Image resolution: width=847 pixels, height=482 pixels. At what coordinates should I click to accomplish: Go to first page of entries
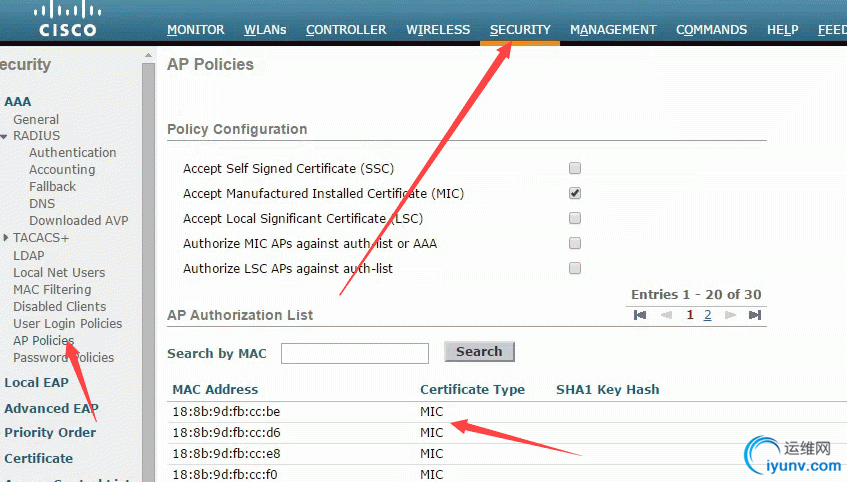[640, 315]
